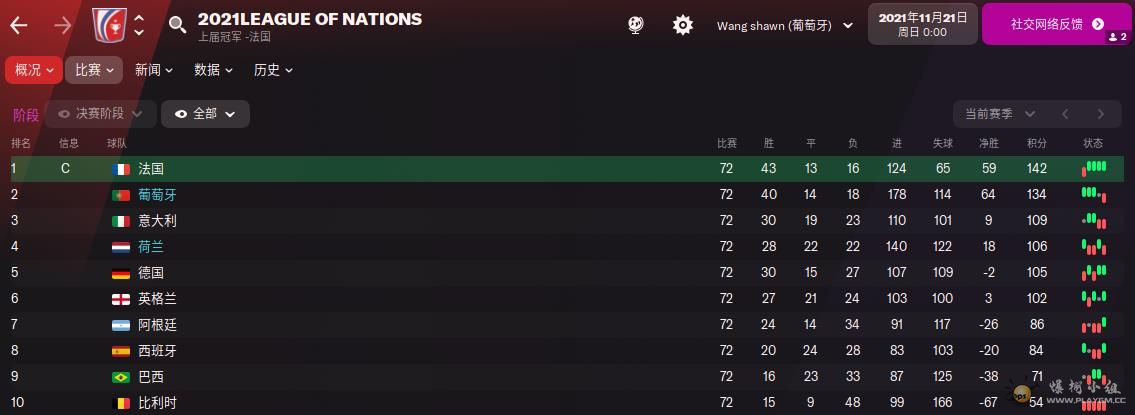Click the online users icon showing 2
Screen dimensions: 1135x415
1117,37
